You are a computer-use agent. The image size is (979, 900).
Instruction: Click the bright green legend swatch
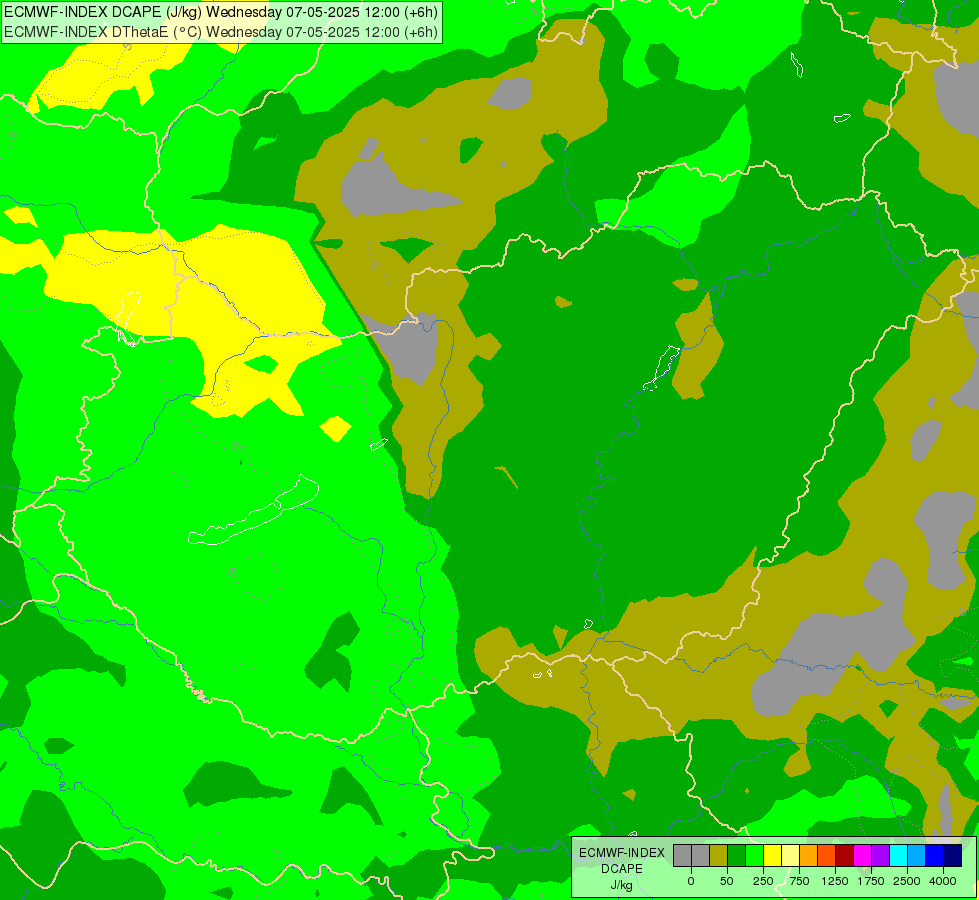755,856
